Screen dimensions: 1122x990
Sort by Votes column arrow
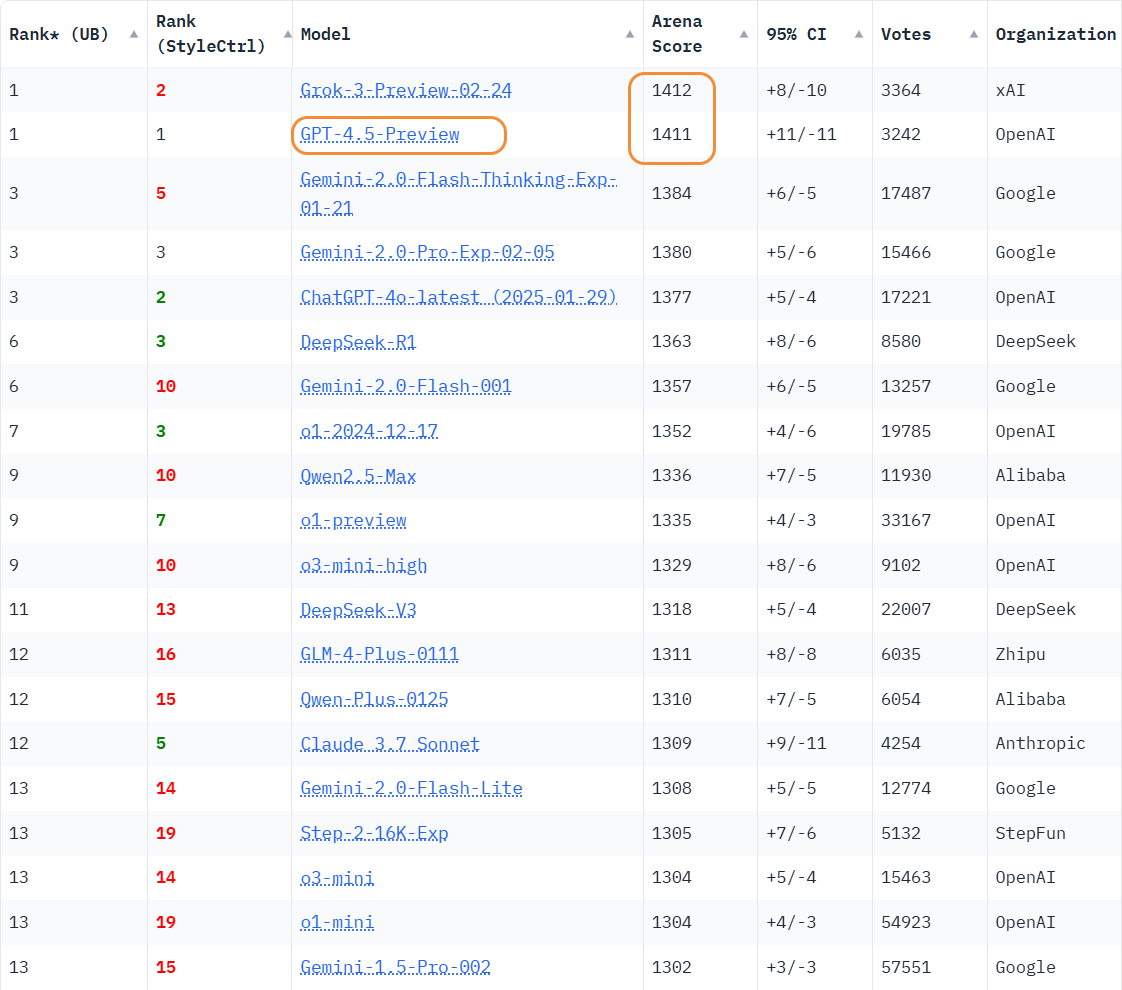(x=974, y=34)
